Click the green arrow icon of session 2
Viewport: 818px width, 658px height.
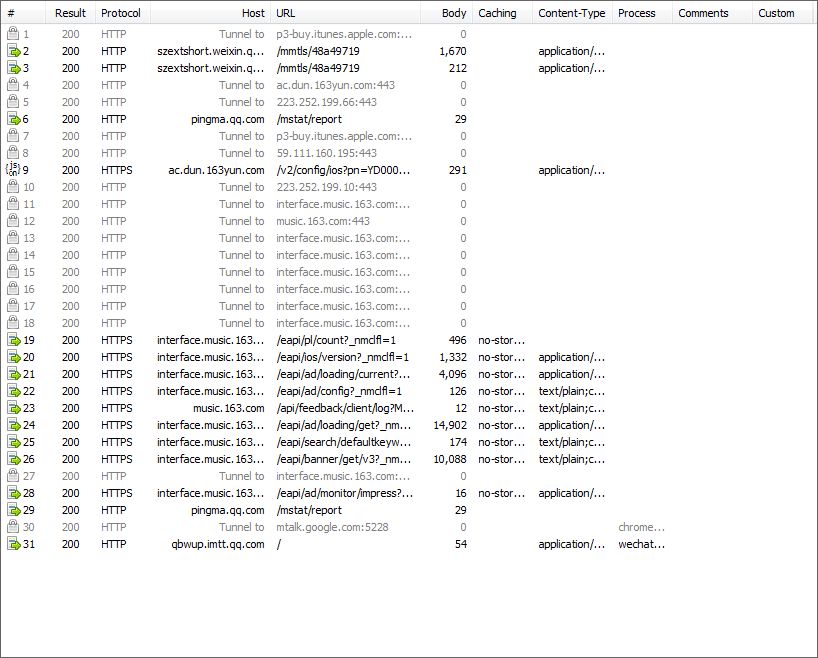[x=13, y=51]
